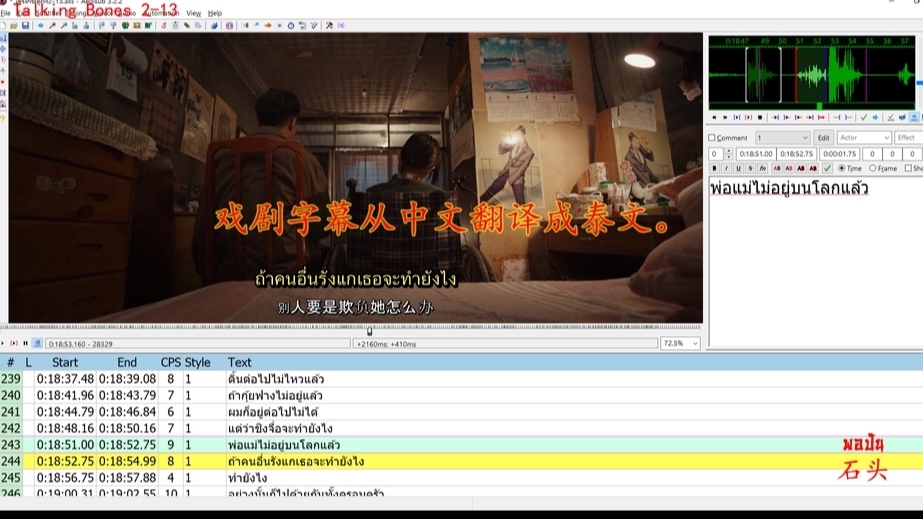Pause the video playback
The height and width of the screenshot is (519, 923).
click(25, 343)
